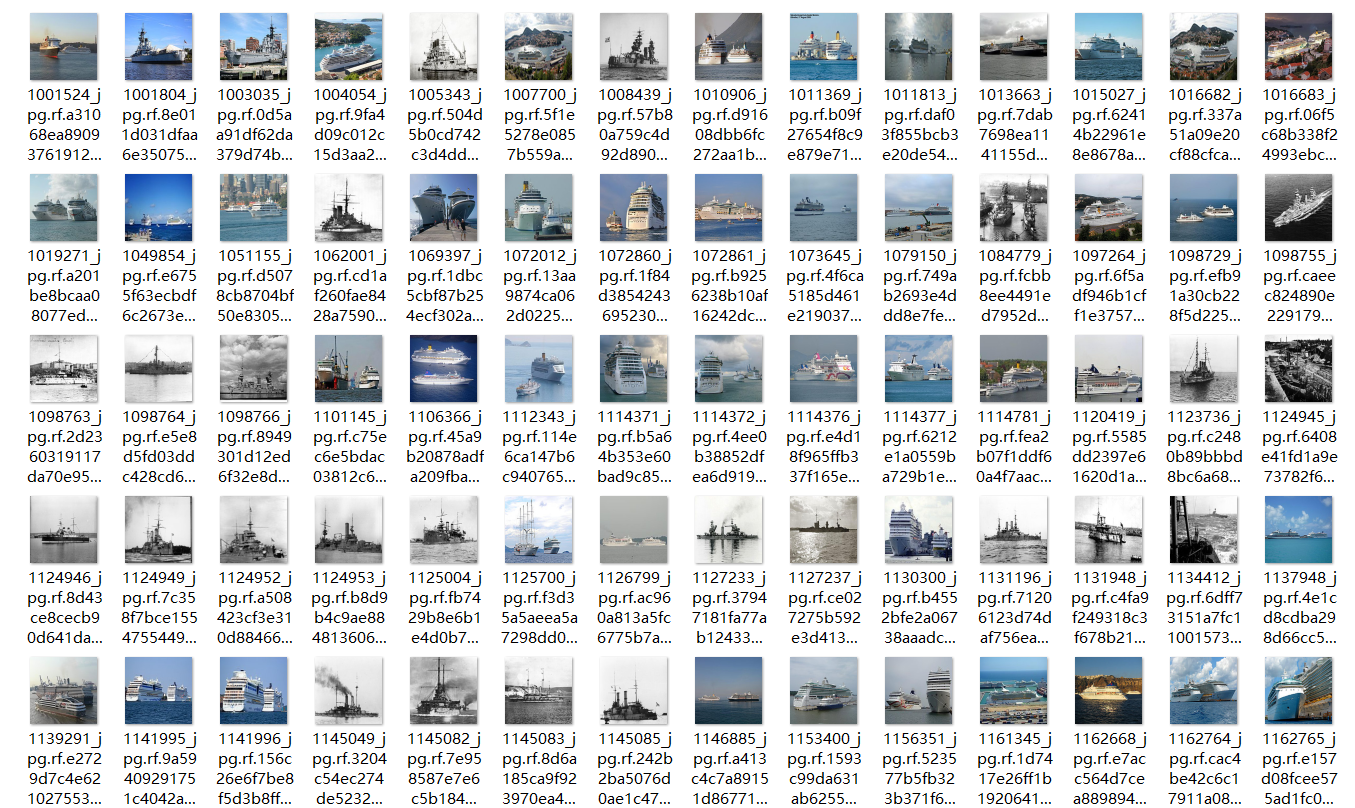
Task: Select the thumbnail of file 1001524_jpg
Action: [x=64, y=46]
